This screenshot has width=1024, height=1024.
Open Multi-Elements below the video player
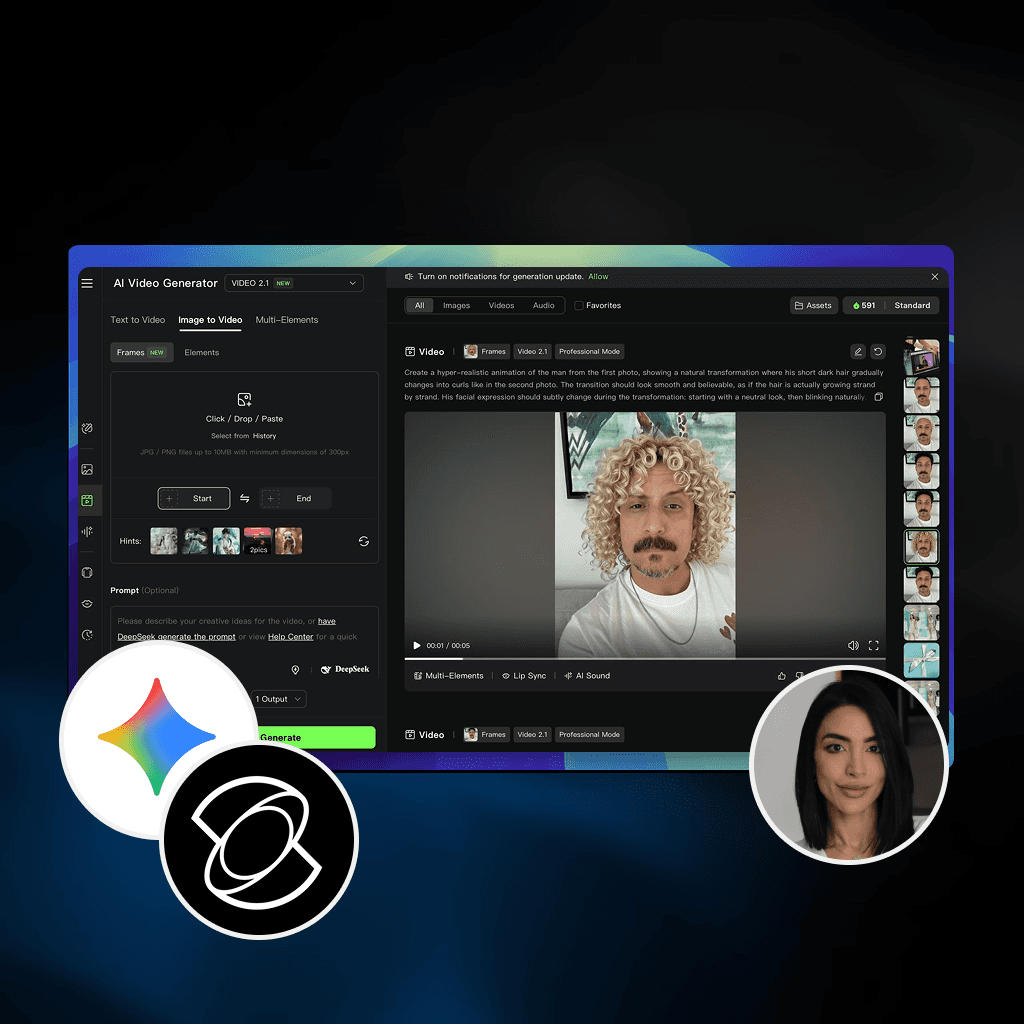tap(449, 676)
